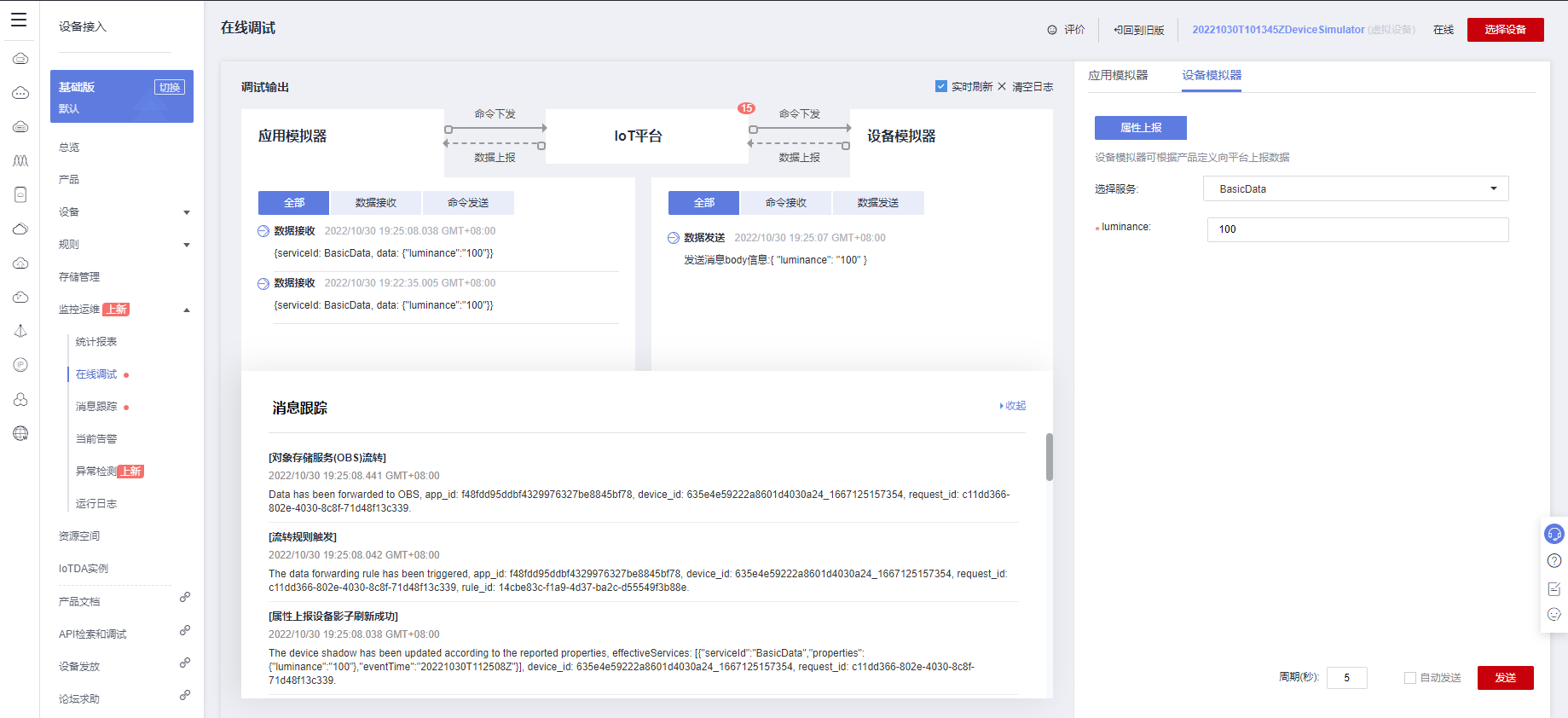Screen dimensions: 1568x718
Task: Open the hamburger menu icon
Action: tap(19, 20)
